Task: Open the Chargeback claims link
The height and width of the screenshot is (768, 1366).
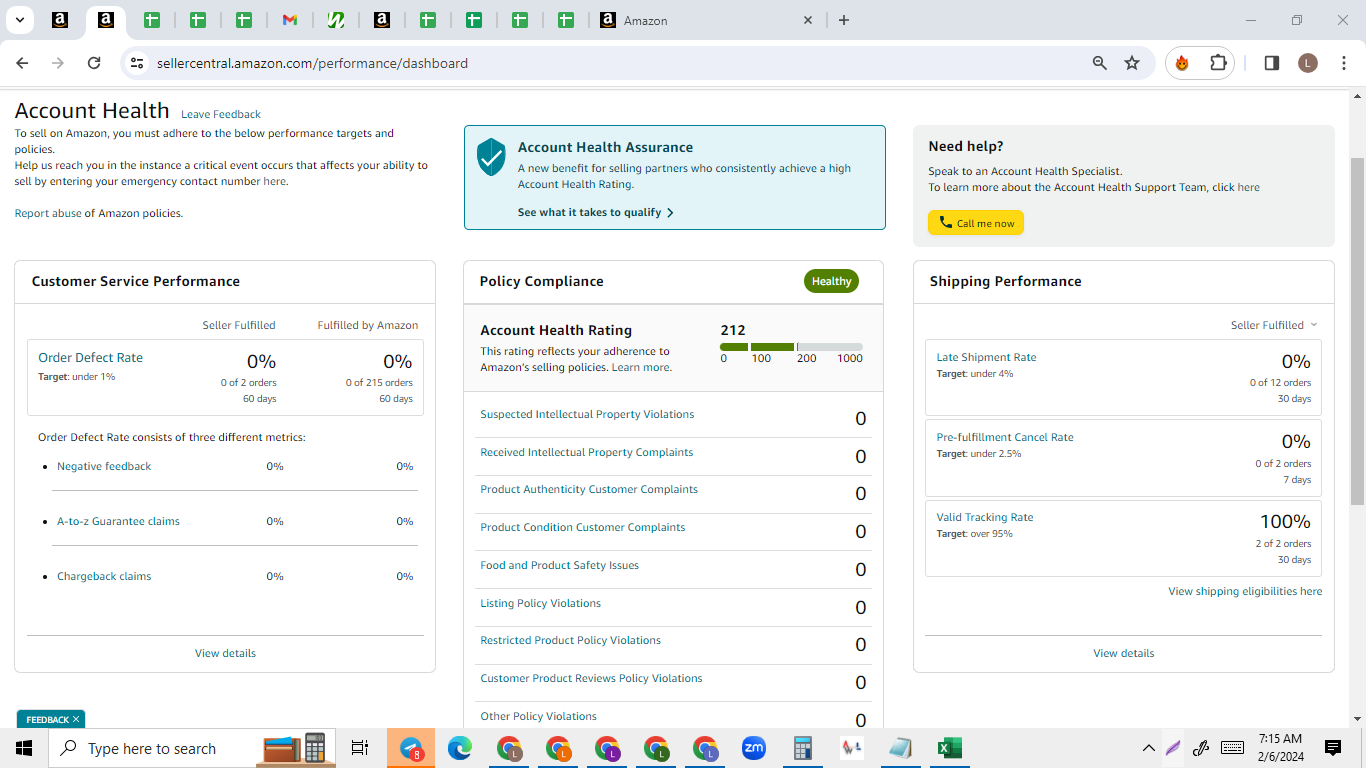Action: coord(104,576)
